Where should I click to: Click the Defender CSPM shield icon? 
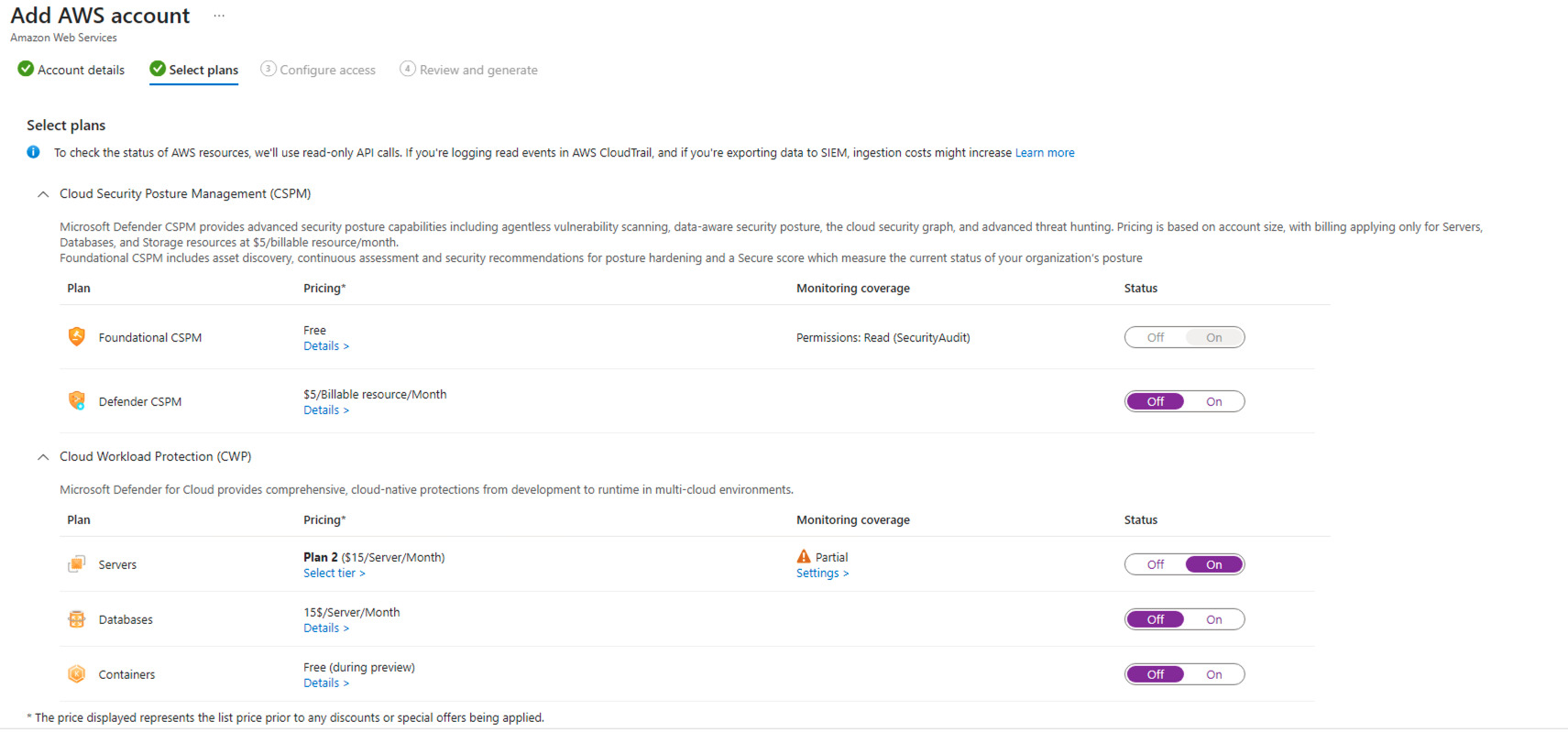pyautogui.click(x=77, y=401)
